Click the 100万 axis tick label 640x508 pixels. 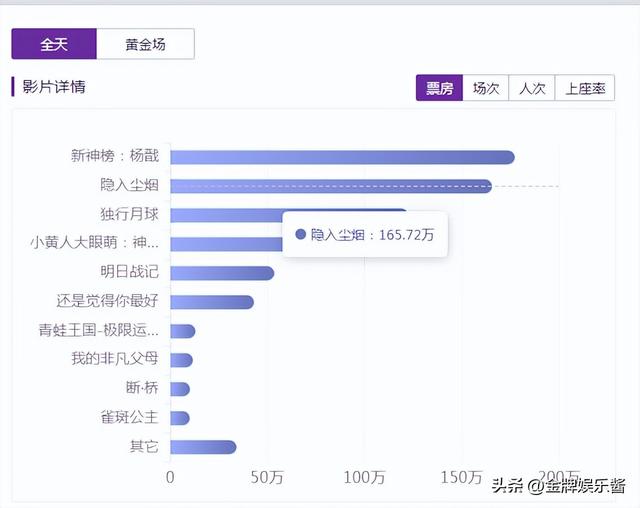click(364, 477)
